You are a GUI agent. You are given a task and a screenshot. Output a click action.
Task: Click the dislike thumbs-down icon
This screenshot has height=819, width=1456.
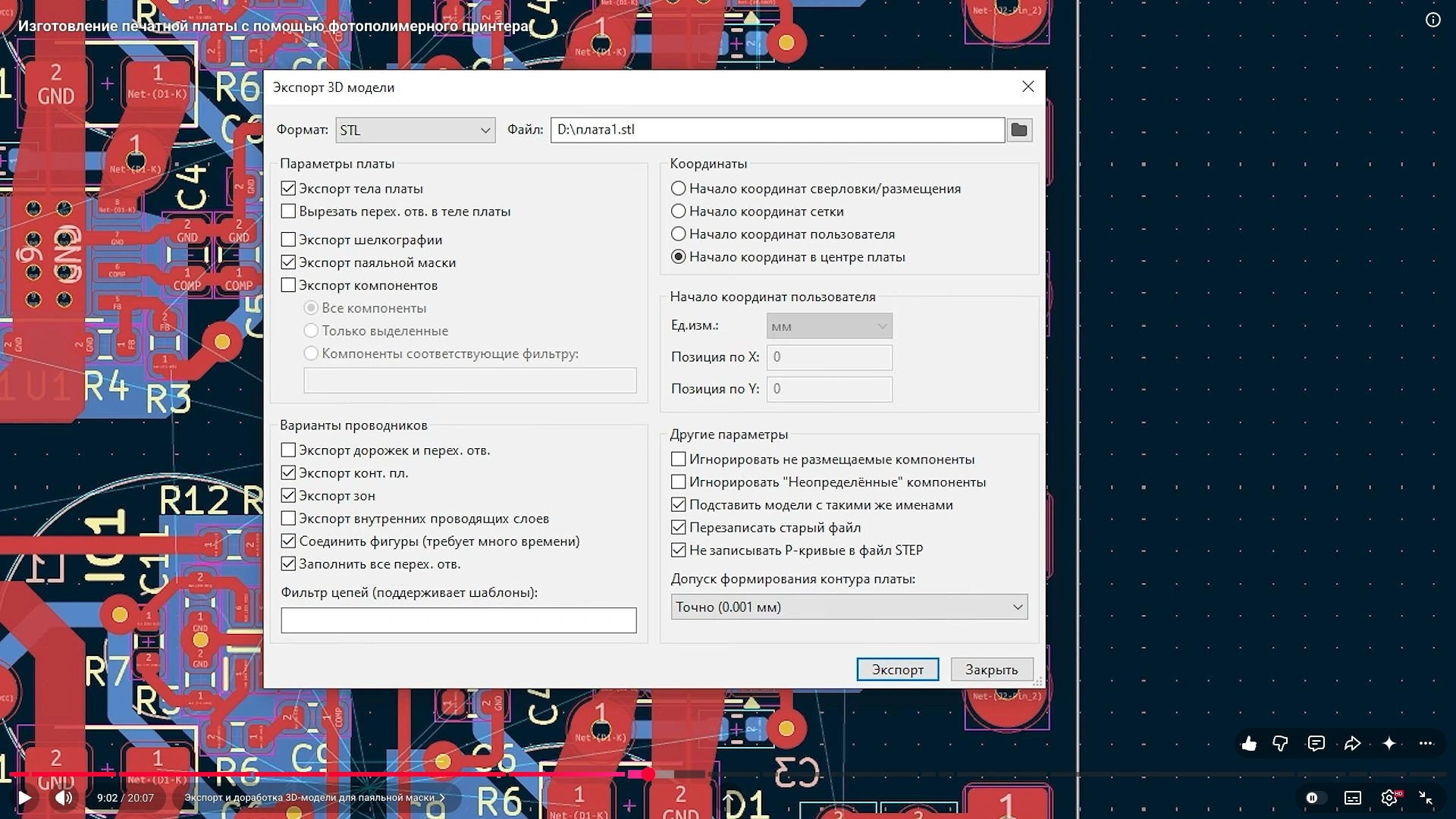click(1280, 743)
